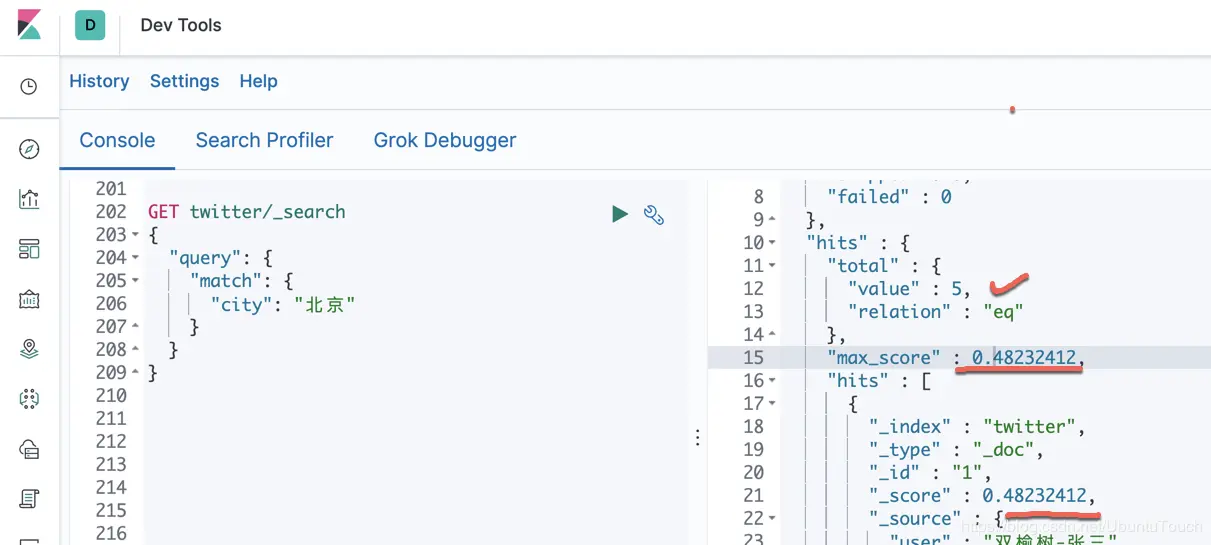This screenshot has width=1211, height=545.
Task: Click fold arrow at response line 9
Action: [x=772, y=220]
